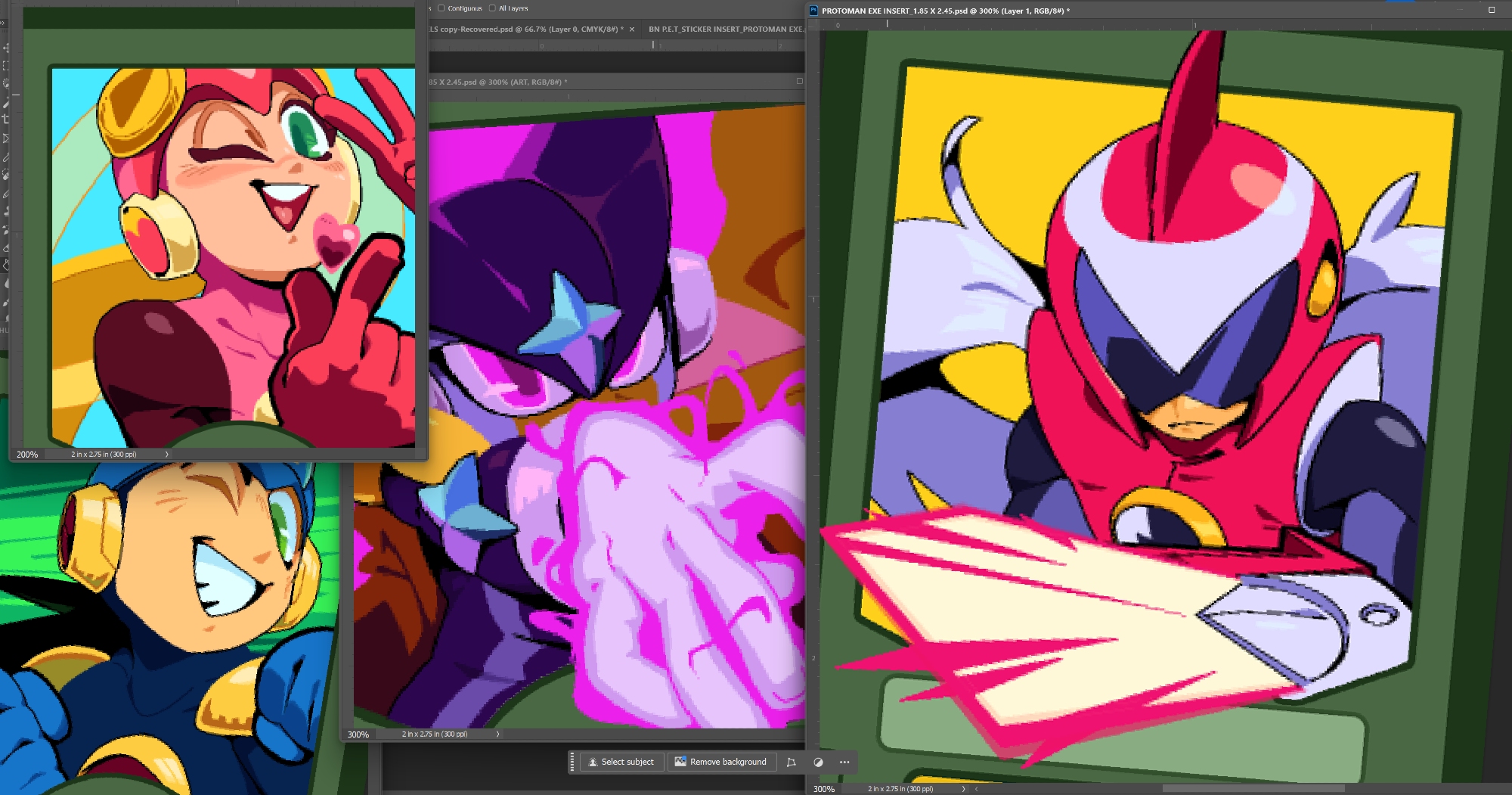Image resolution: width=1512 pixels, height=795 pixels.
Task: Open status arrow in 200% window
Action: pos(166,455)
